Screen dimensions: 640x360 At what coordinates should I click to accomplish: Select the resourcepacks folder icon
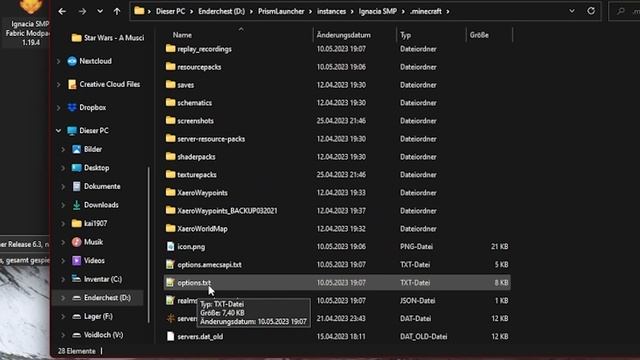tap(171, 67)
